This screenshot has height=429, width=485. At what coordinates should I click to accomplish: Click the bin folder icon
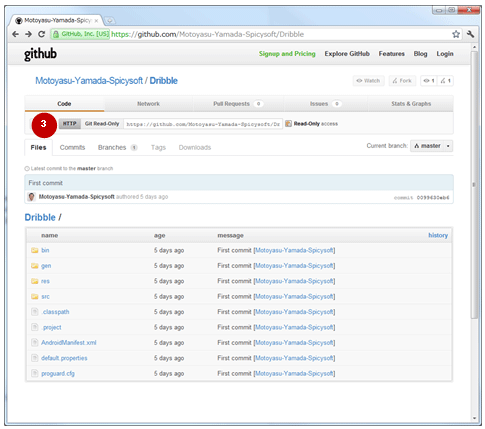click(34, 250)
